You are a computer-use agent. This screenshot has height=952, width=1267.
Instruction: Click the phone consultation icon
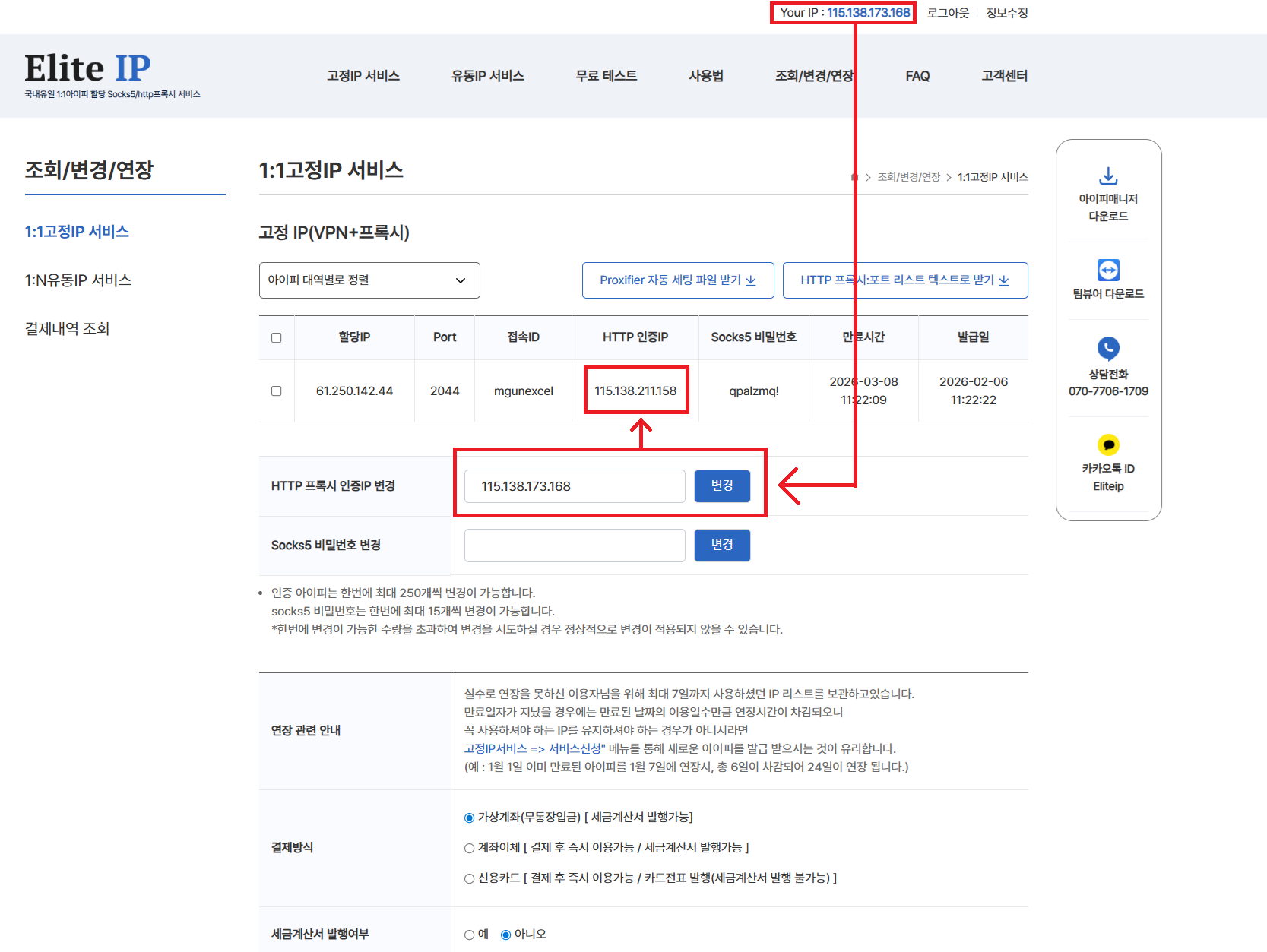(1108, 349)
